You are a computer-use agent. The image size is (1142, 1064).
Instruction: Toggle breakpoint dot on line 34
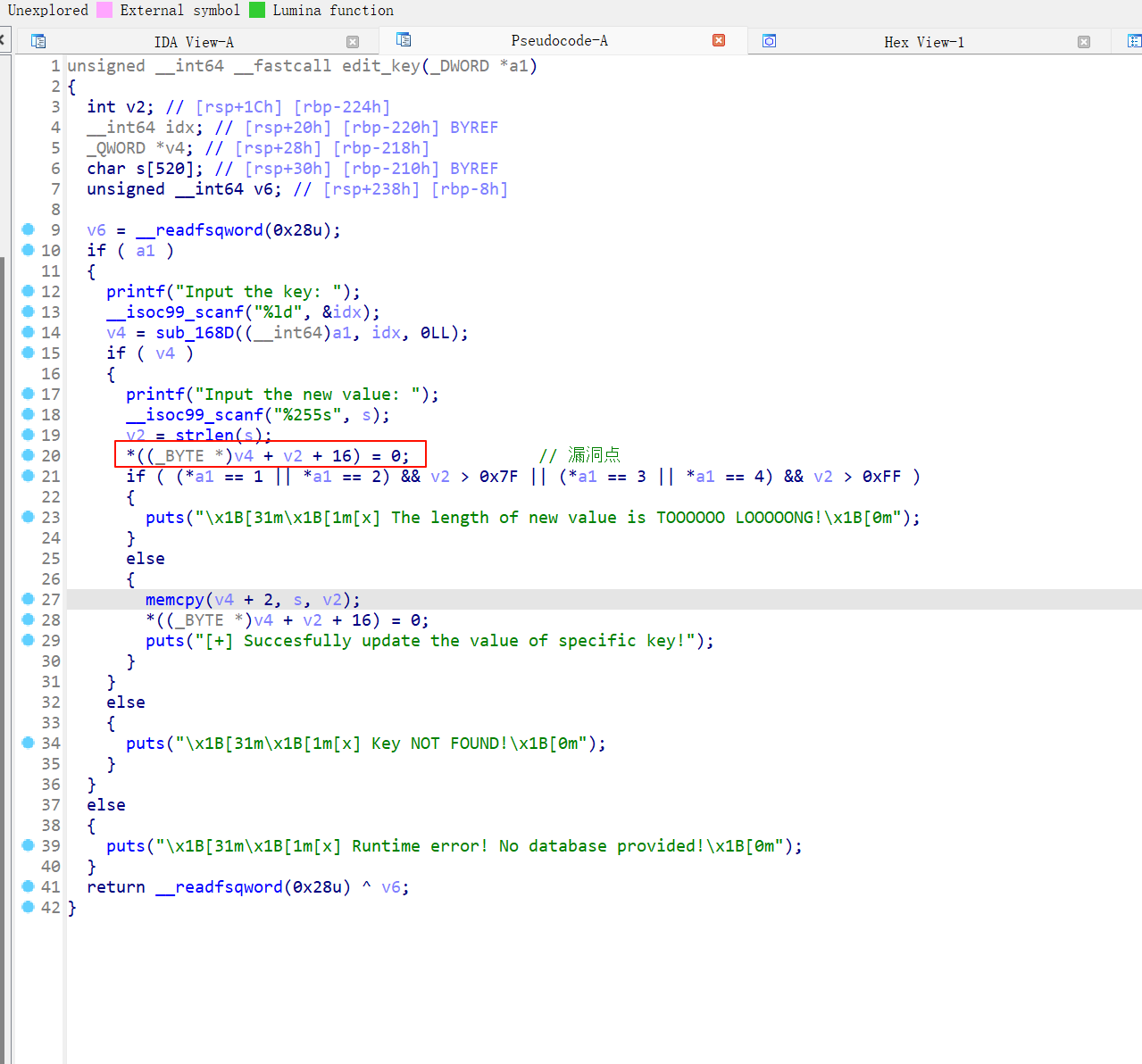28,743
